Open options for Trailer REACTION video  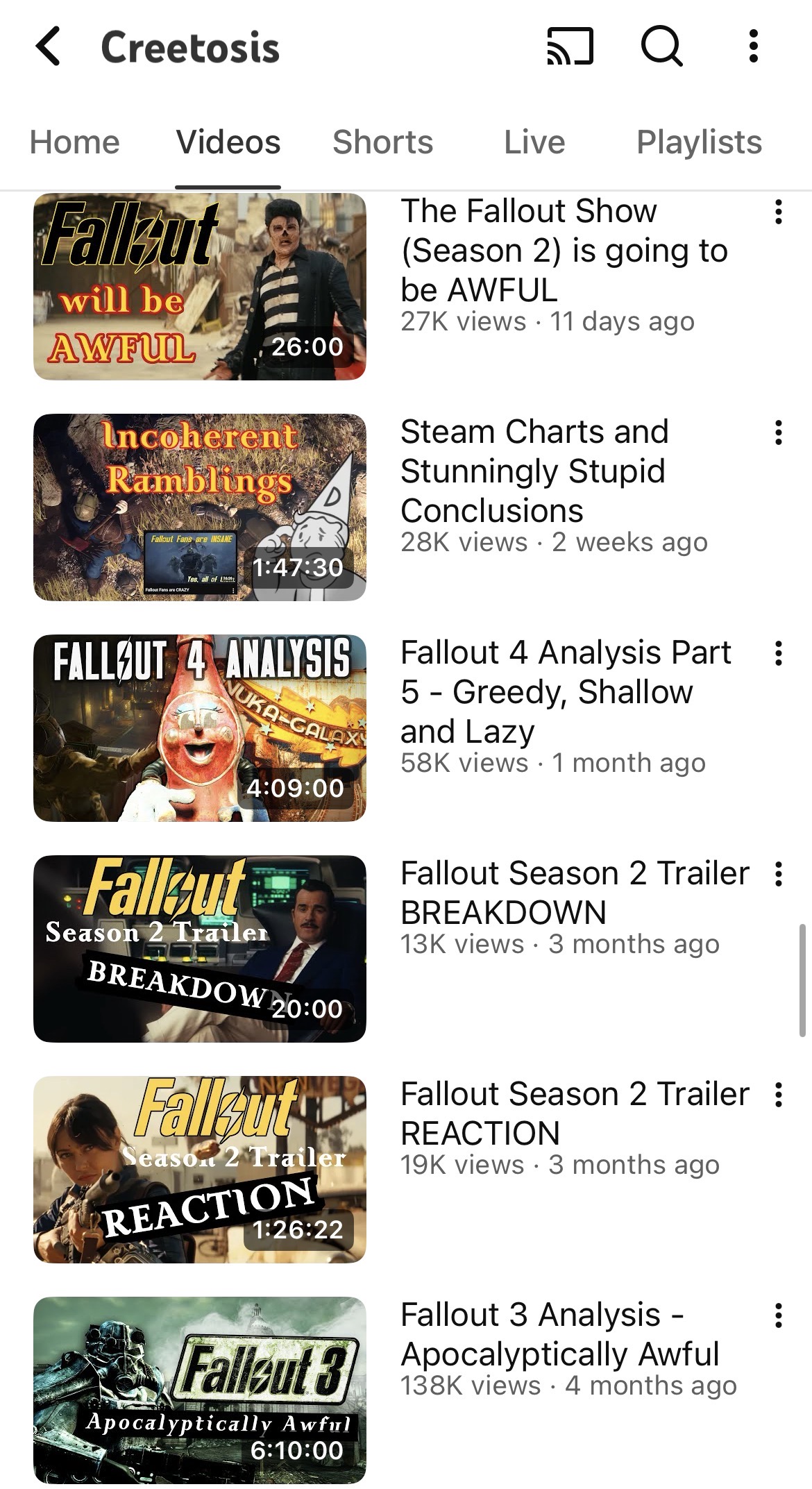pos(779,1095)
